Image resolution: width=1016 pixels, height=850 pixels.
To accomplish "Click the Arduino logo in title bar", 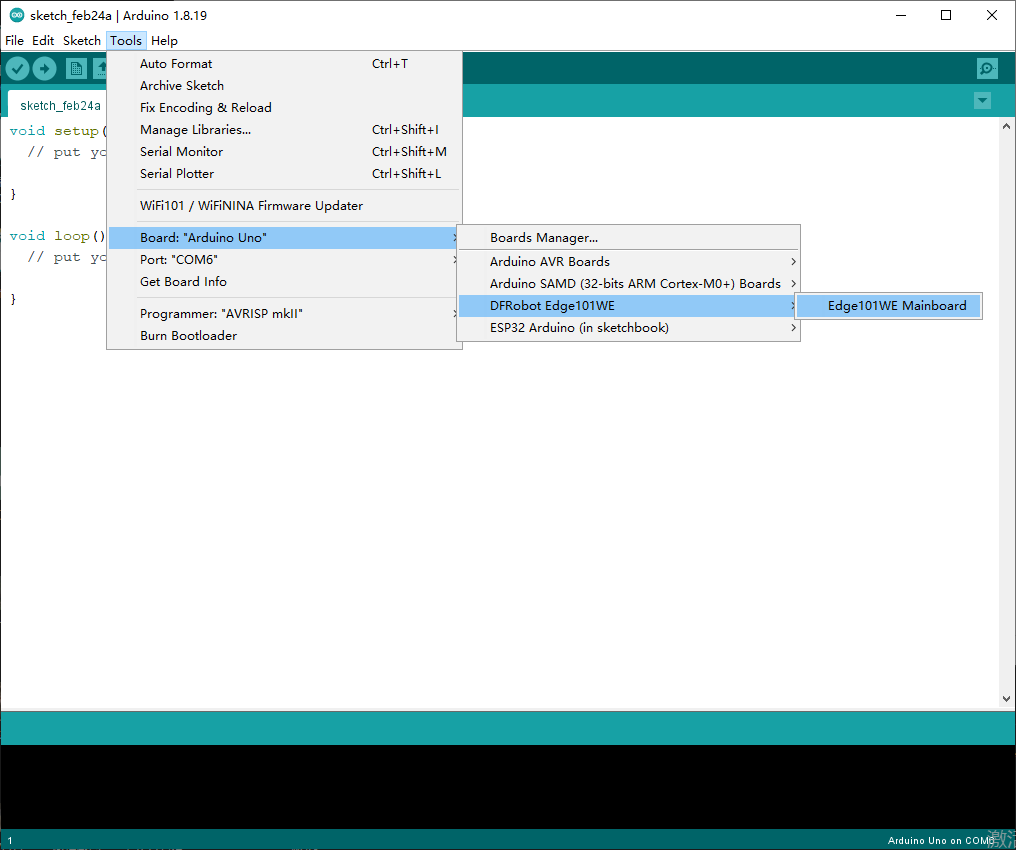I will coord(17,15).
